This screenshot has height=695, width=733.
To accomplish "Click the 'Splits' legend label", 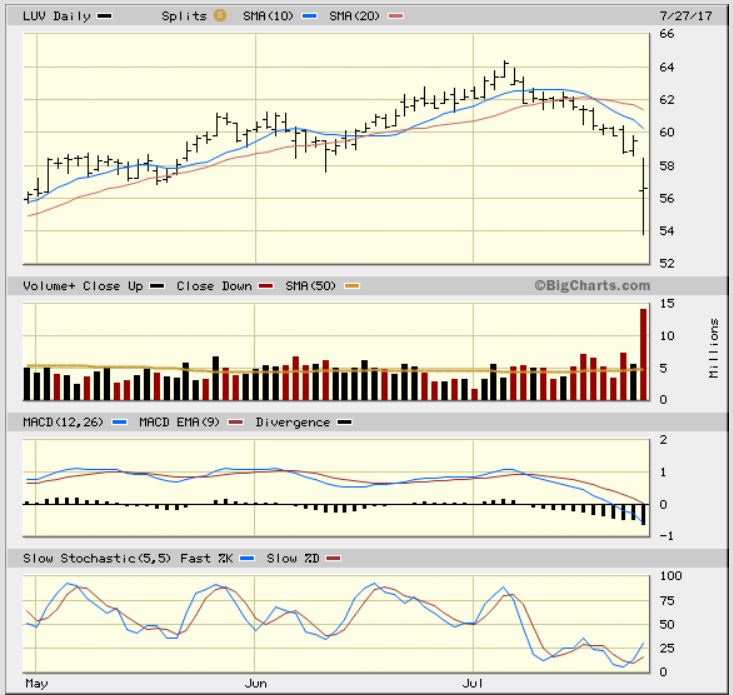I will point(184,16).
